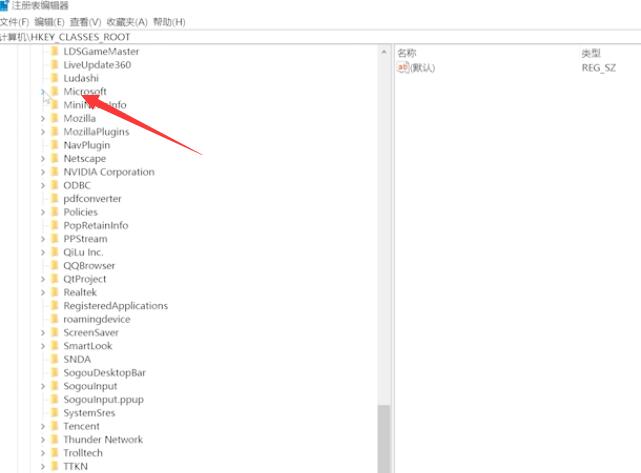Click the folder icon beside Ludashi
Image resolution: width=641 pixels, height=473 pixels.
(54, 78)
